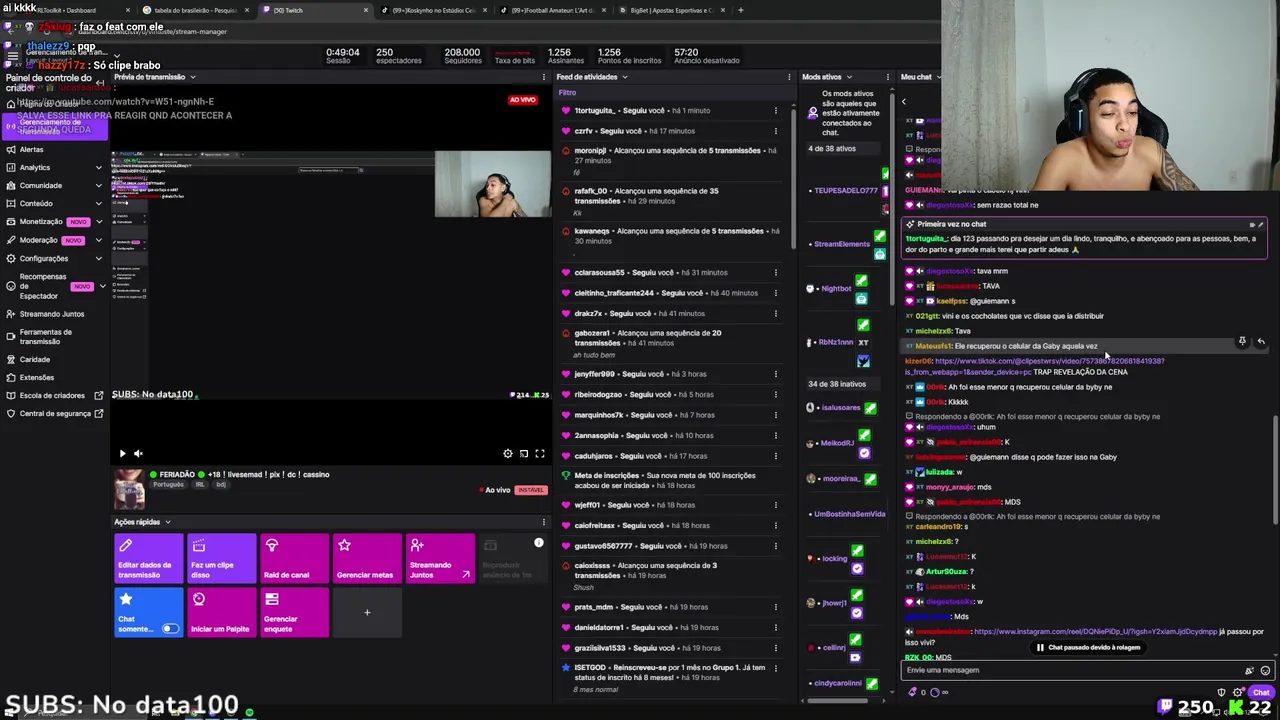Click the moroninpjl watch-streak feed entry
1280x720 pixels.
pos(670,160)
